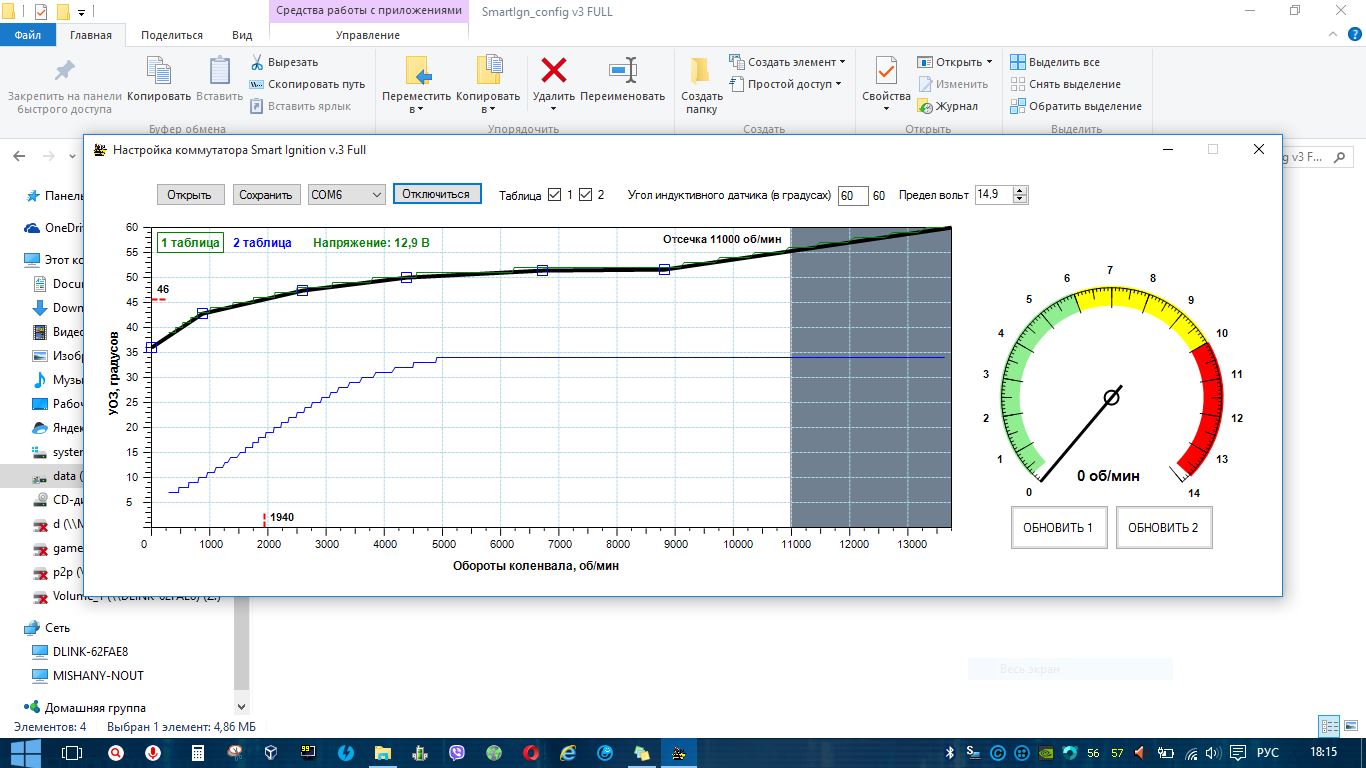Open the Файл menu in Explorer
The height and width of the screenshot is (768, 1366).
point(28,35)
